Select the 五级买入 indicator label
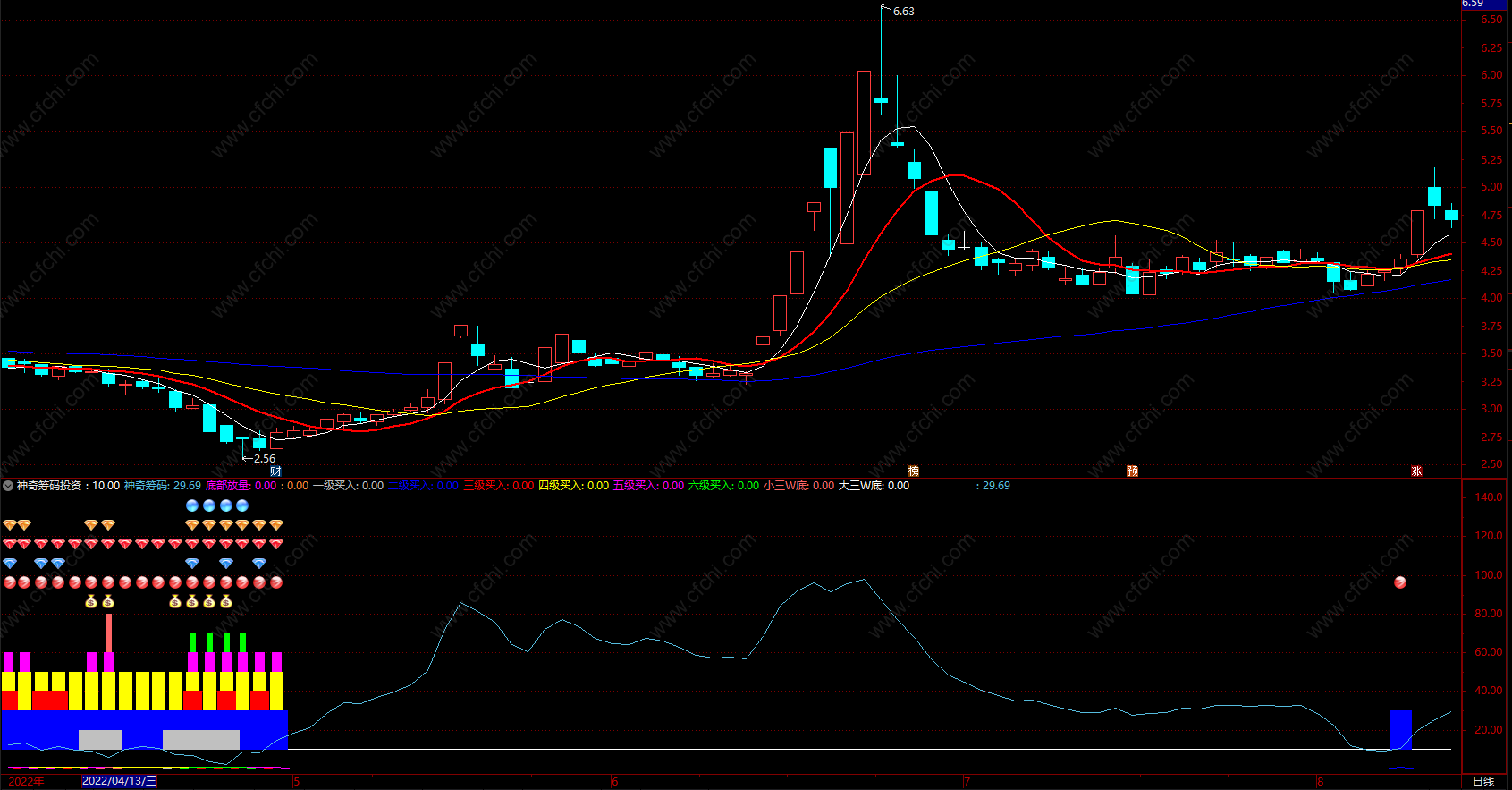The width and height of the screenshot is (1512, 790). [648, 486]
